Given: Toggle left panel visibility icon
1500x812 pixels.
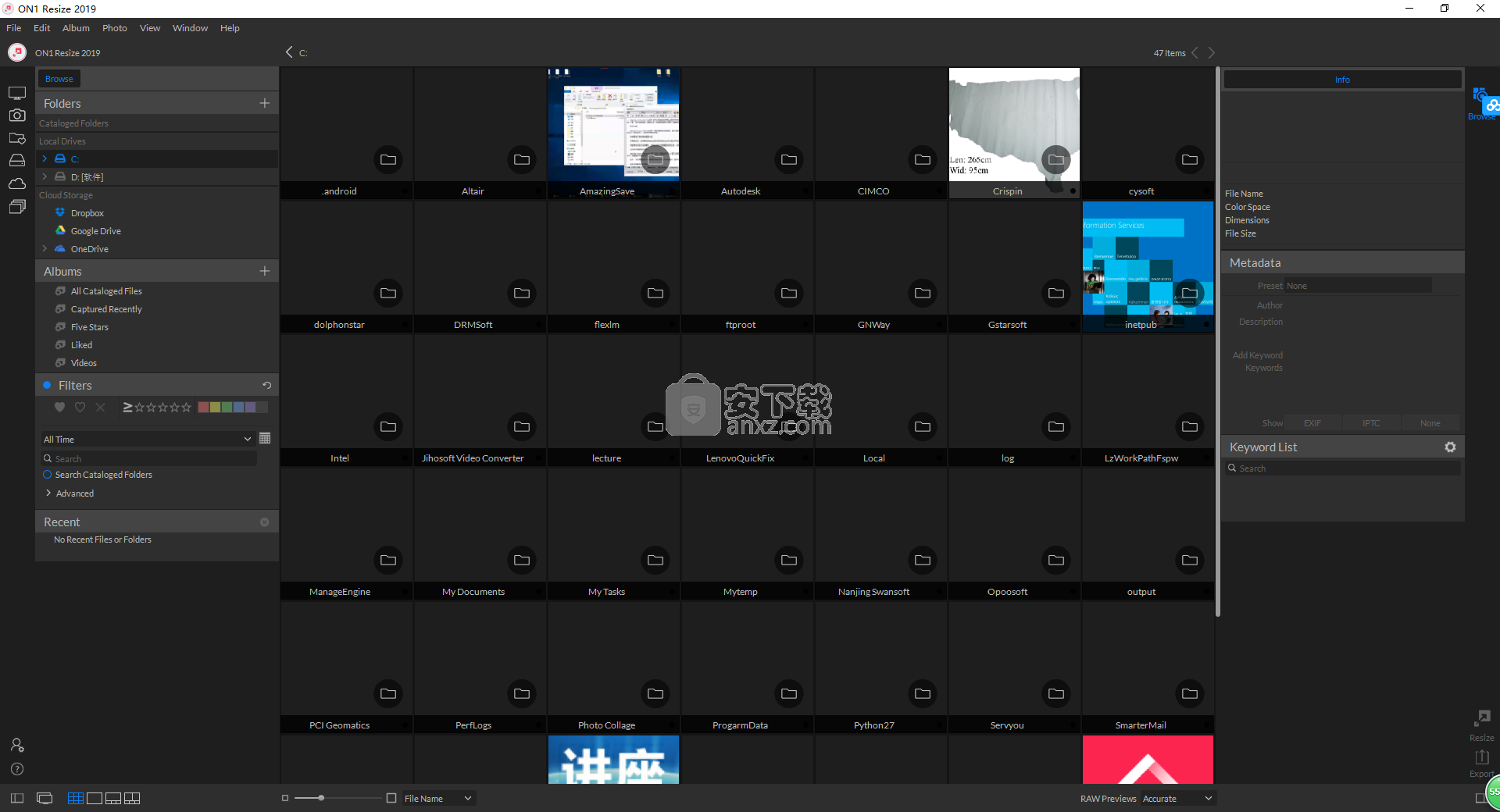Looking at the screenshot, I should [x=17, y=798].
